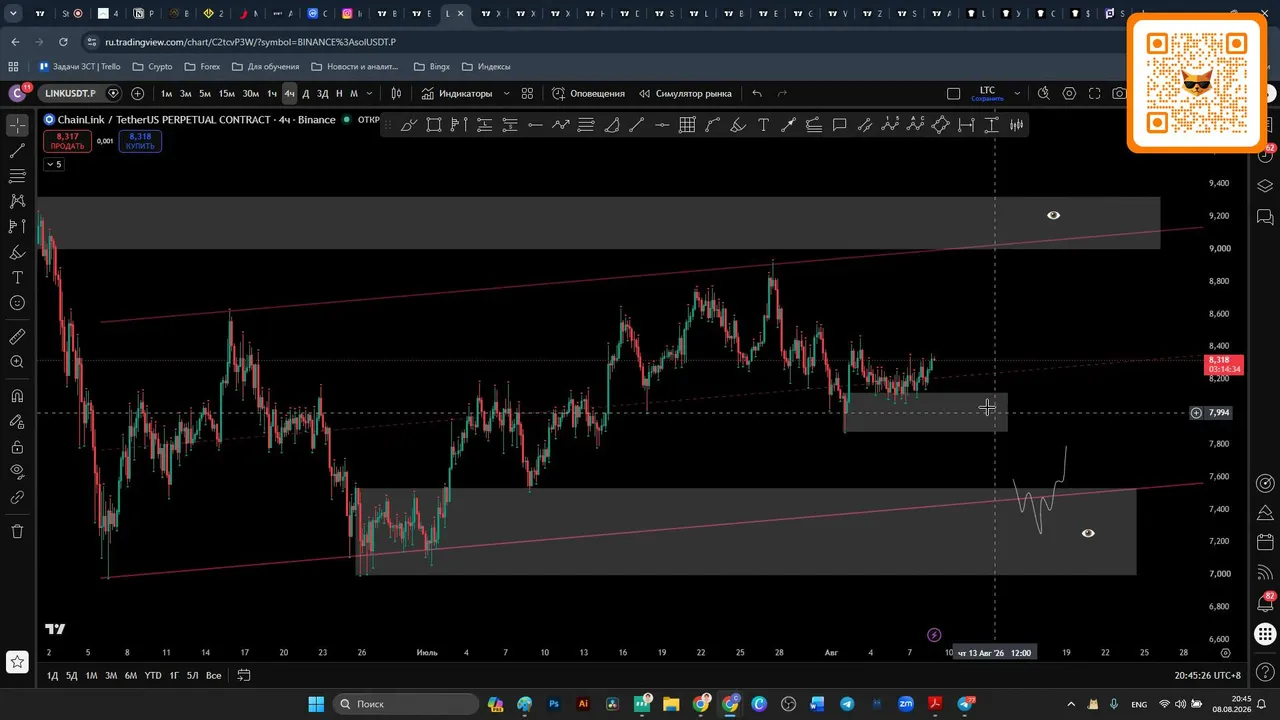Expand the timeframe list dropdown arrow
This screenshot has height=720, width=1280.
370,93
